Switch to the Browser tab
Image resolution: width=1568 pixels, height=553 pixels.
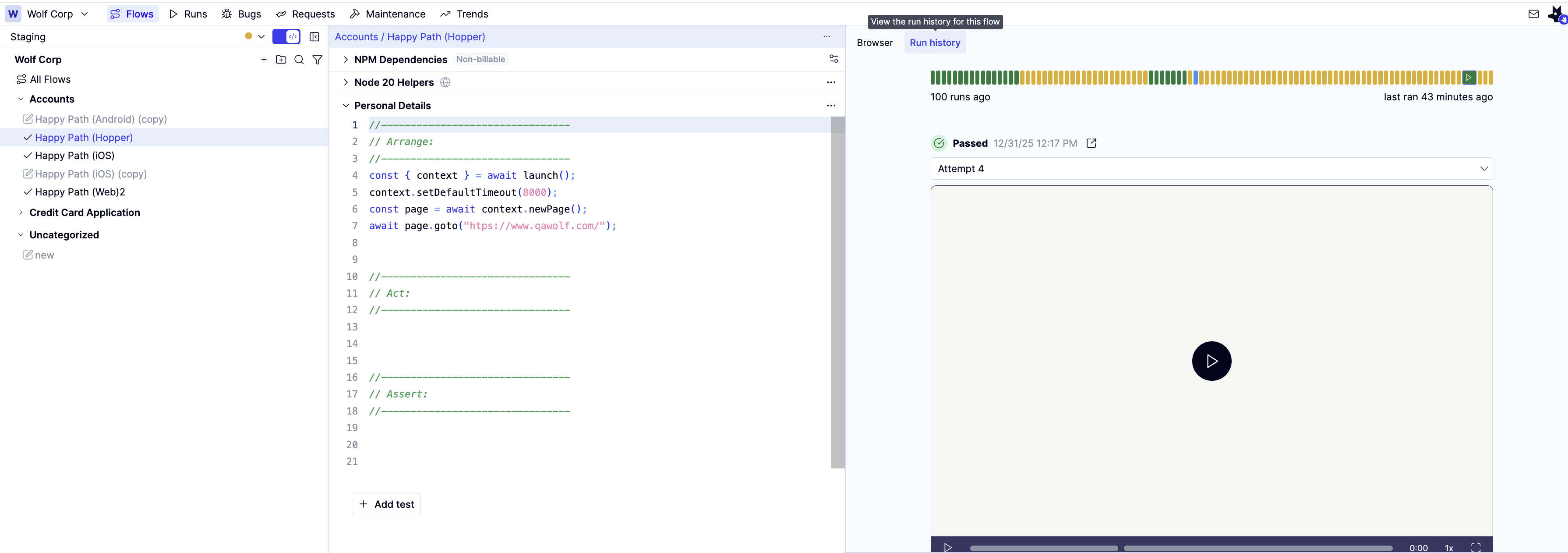tap(874, 43)
